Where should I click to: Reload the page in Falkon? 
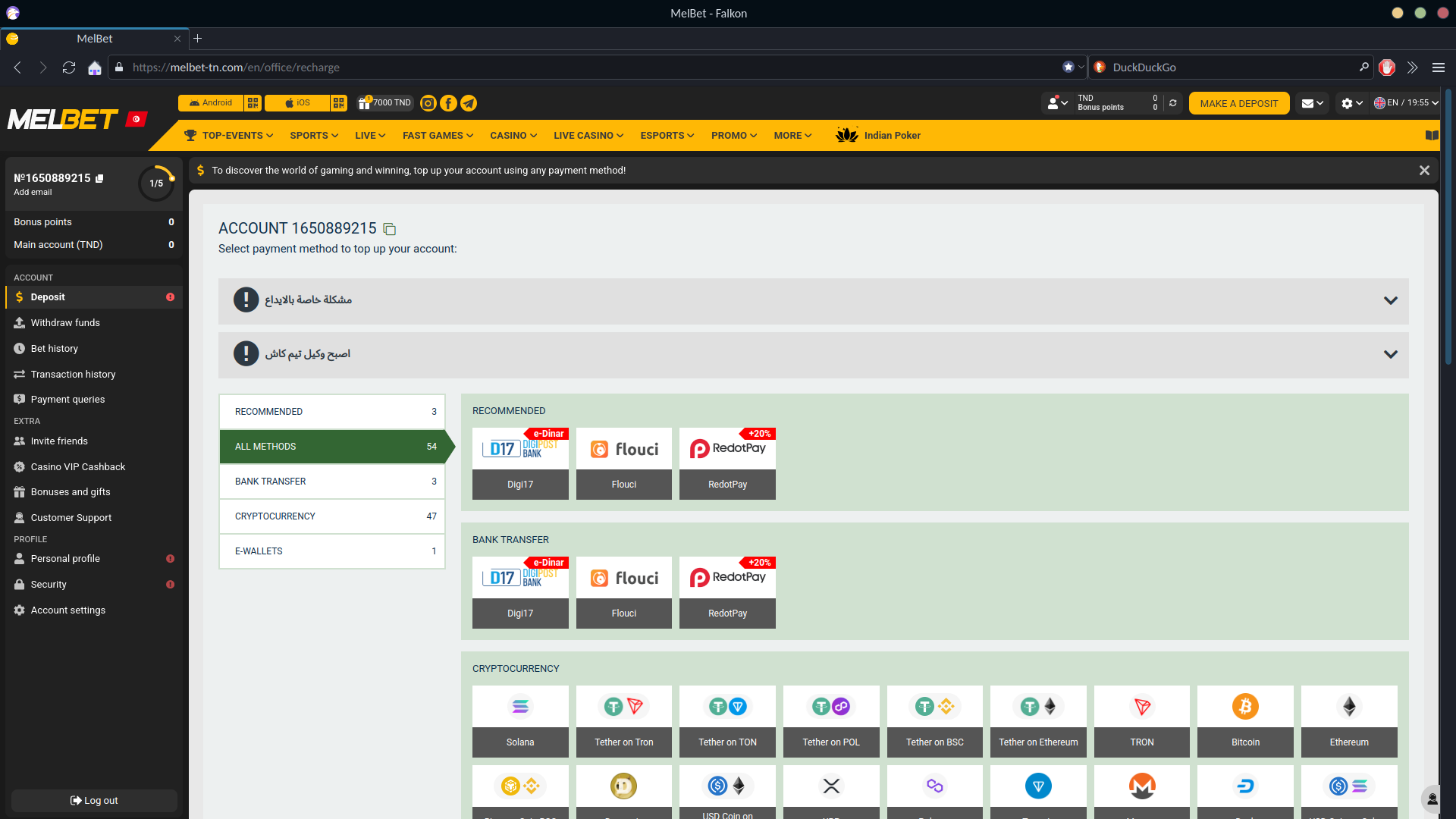coord(69,67)
